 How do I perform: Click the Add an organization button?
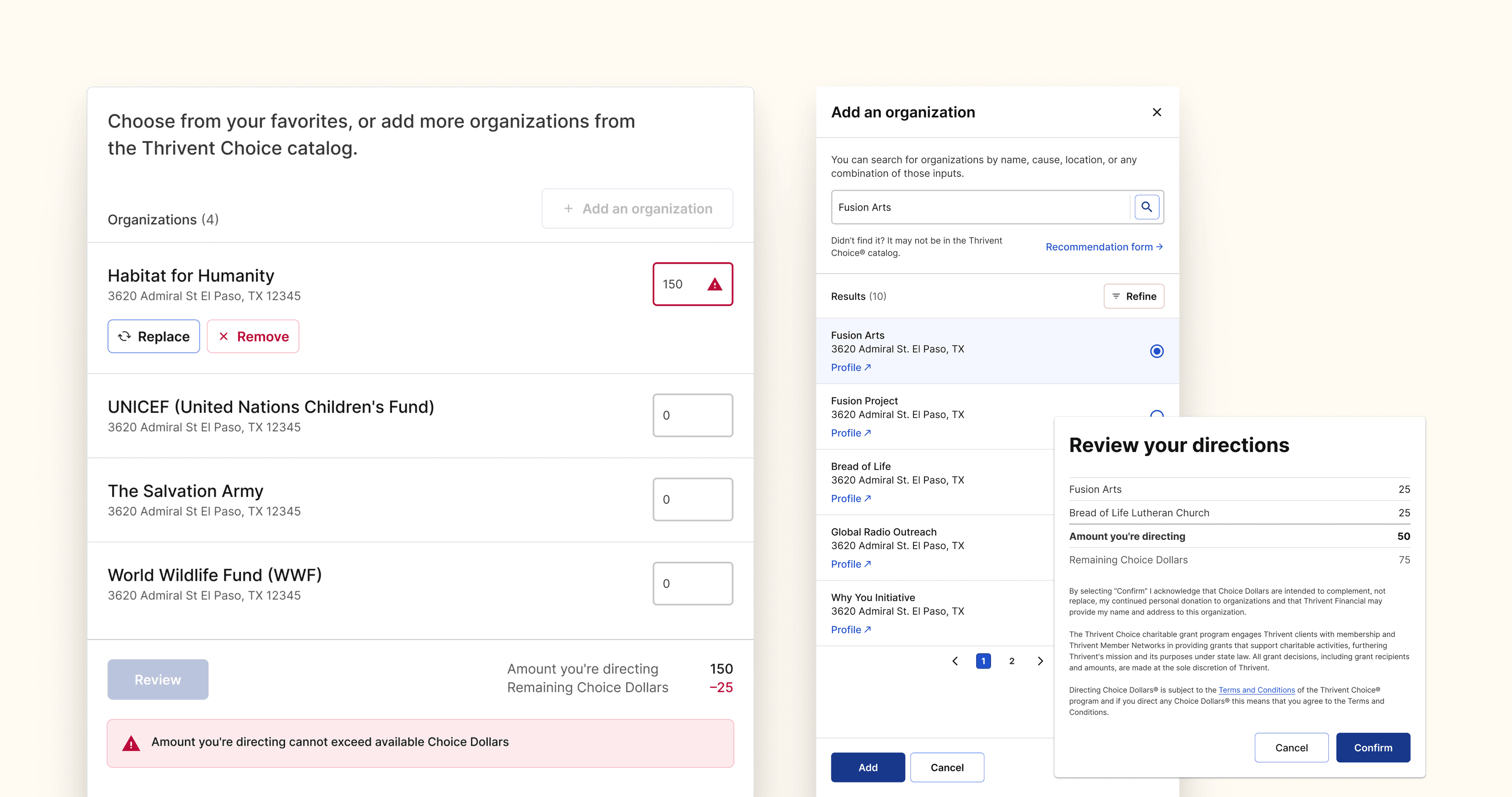tap(637, 208)
